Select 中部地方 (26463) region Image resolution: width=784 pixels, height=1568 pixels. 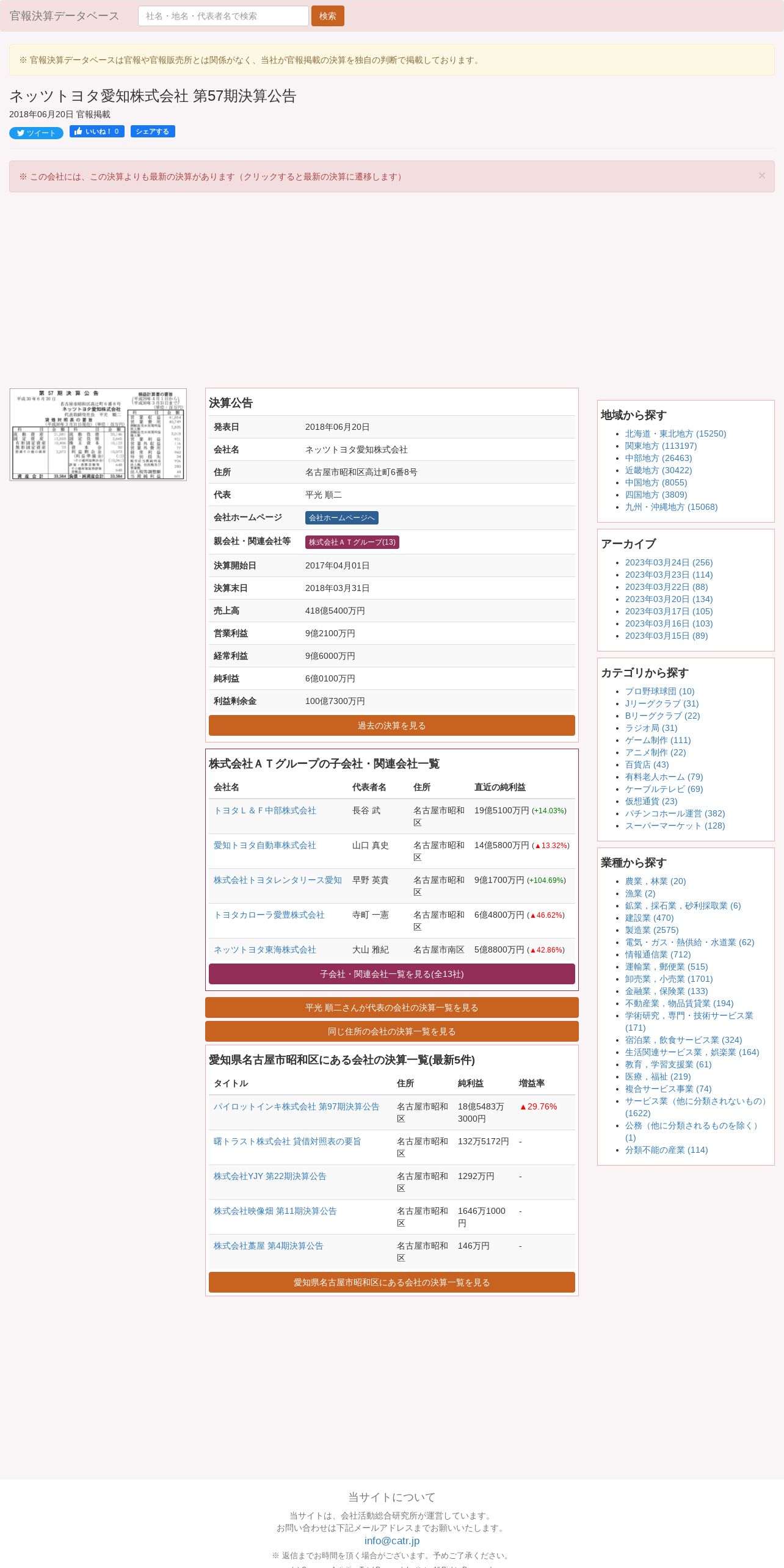click(658, 458)
